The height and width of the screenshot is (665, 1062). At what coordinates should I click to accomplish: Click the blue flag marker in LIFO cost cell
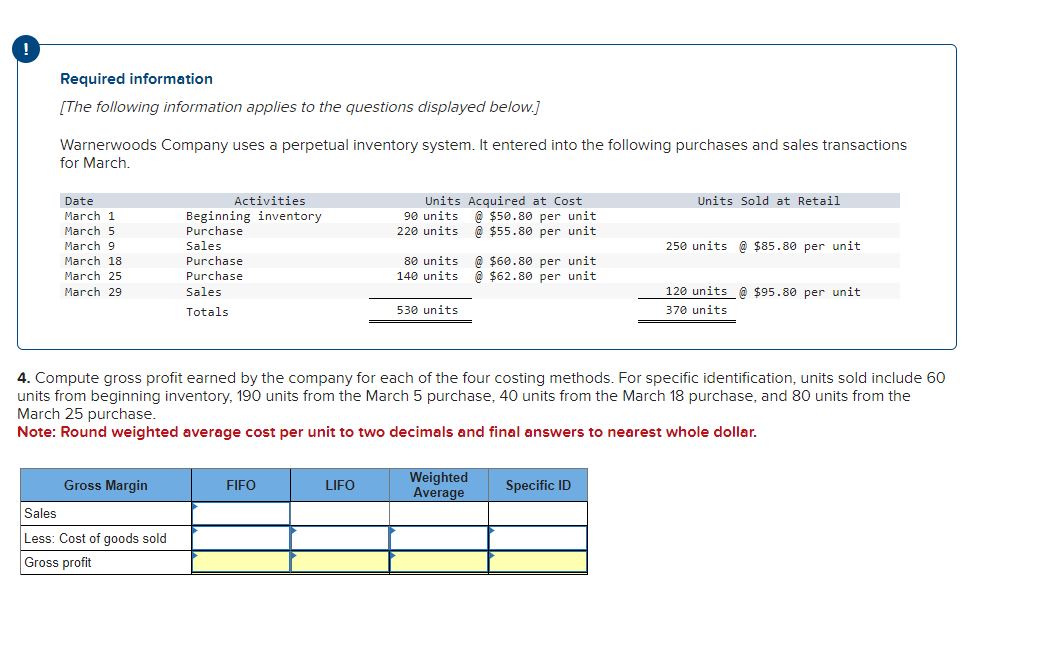click(294, 530)
